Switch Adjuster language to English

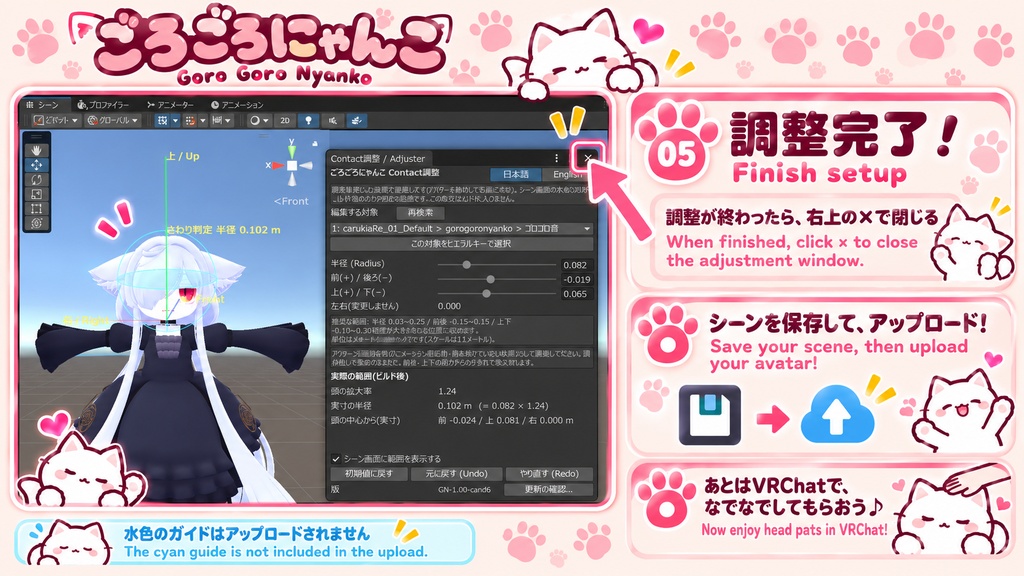[567, 174]
